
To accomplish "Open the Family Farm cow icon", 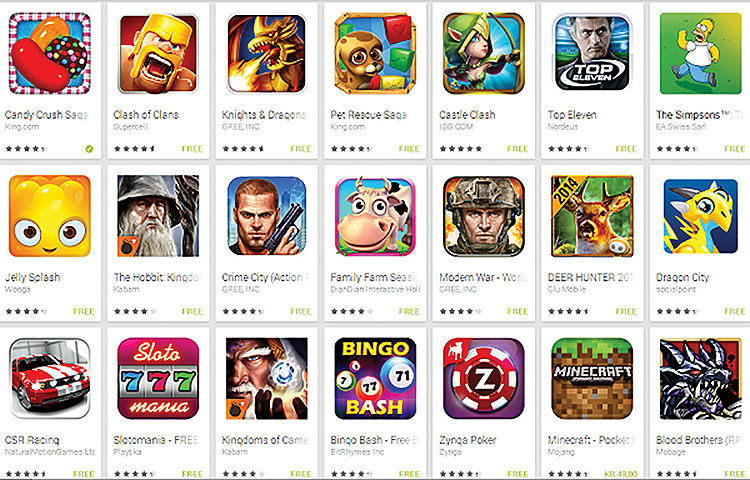I will pos(375,216).
